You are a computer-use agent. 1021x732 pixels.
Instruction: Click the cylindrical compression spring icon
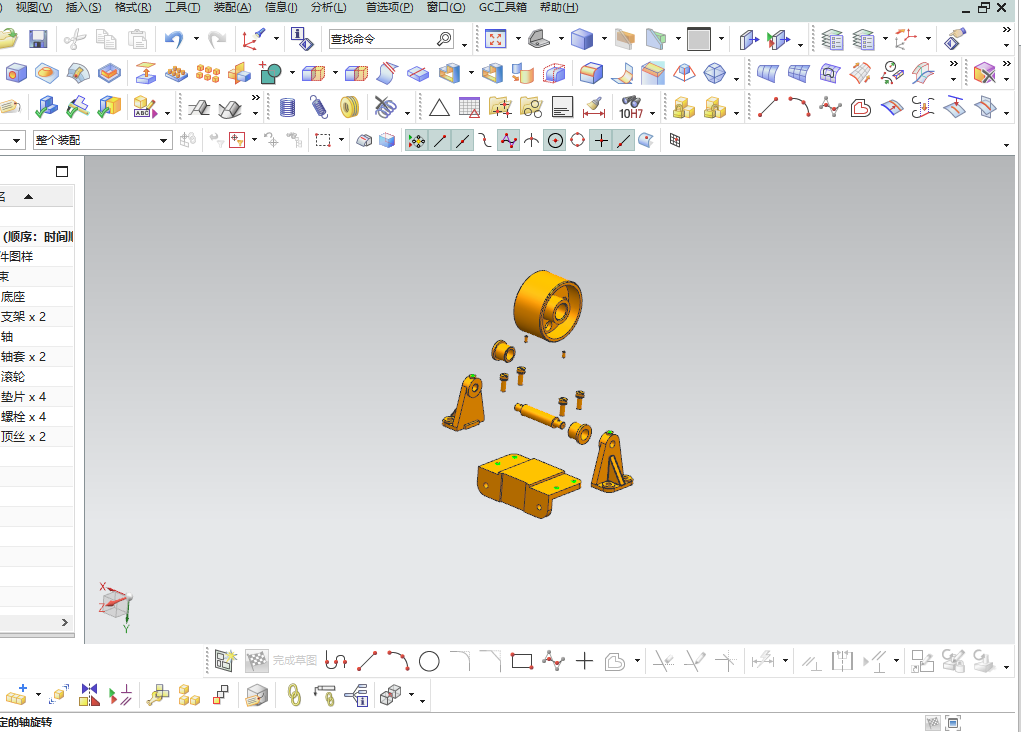287,107
